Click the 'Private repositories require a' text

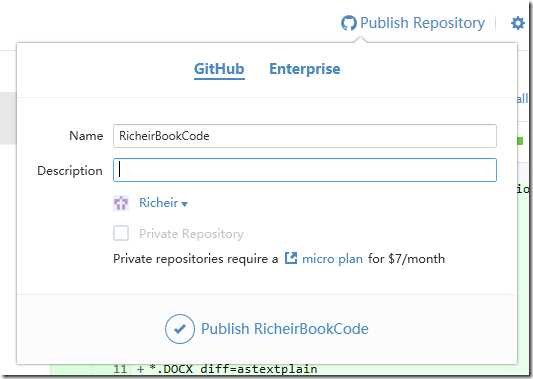point(195,259)
